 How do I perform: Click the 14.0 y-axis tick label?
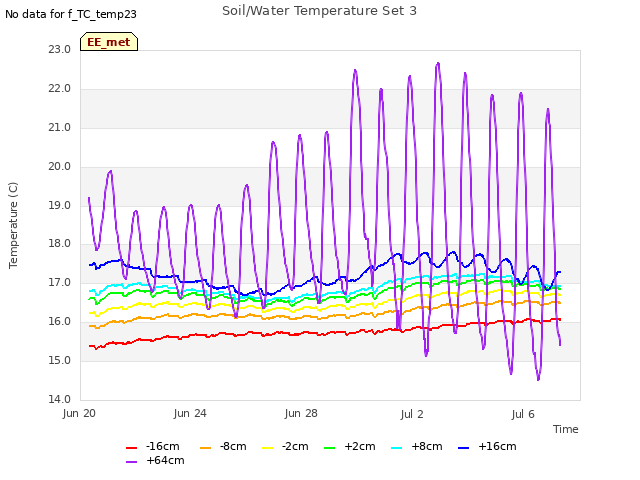pos(59,399)
